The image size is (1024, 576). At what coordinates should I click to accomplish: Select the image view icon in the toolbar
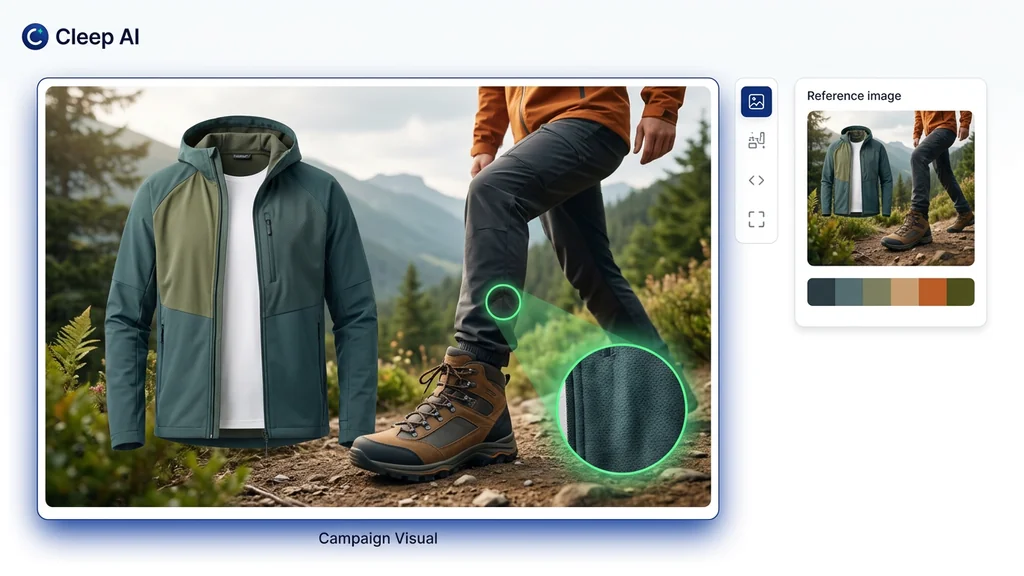756,102
